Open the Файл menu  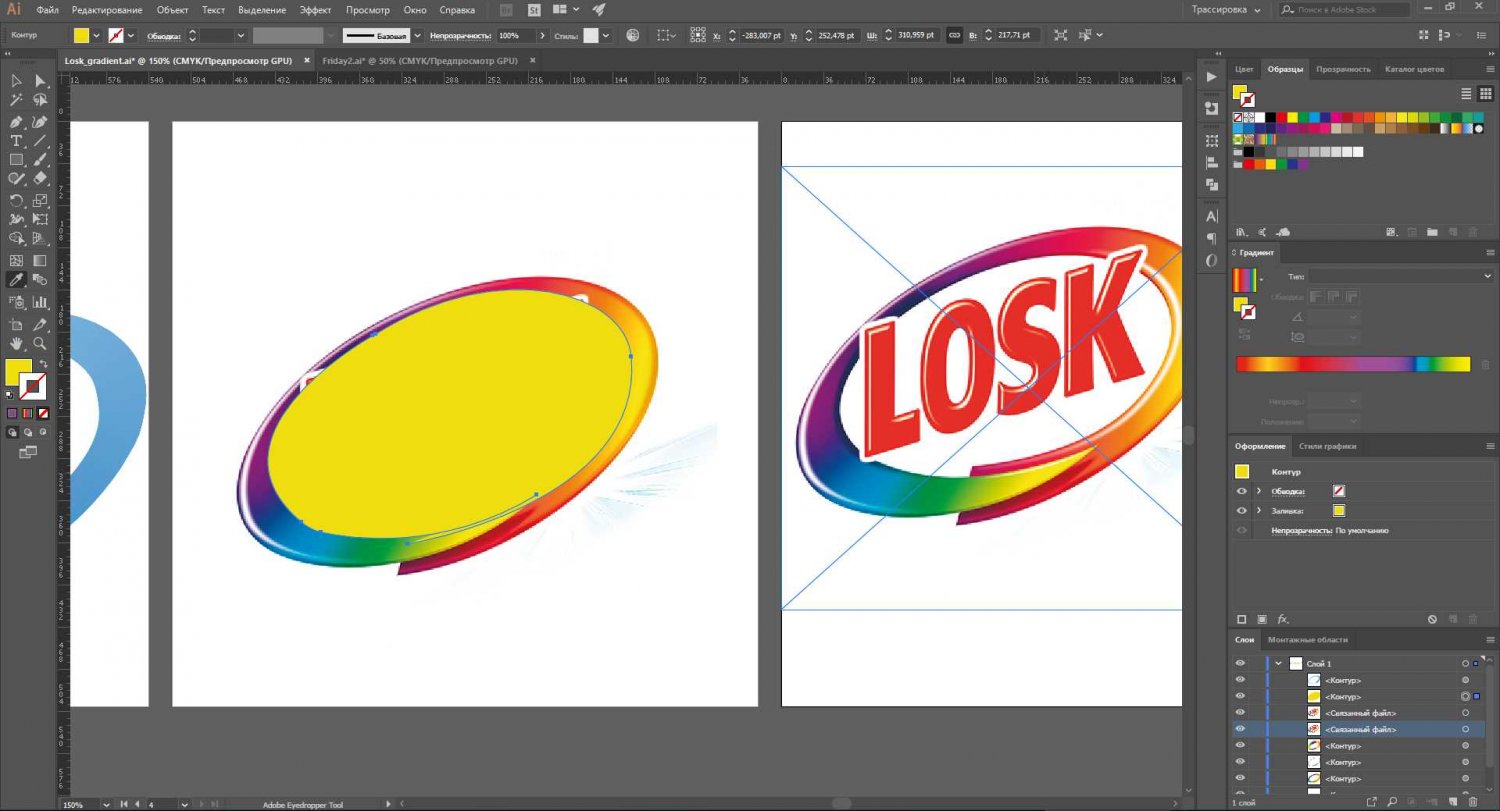(x=46, y=9)
